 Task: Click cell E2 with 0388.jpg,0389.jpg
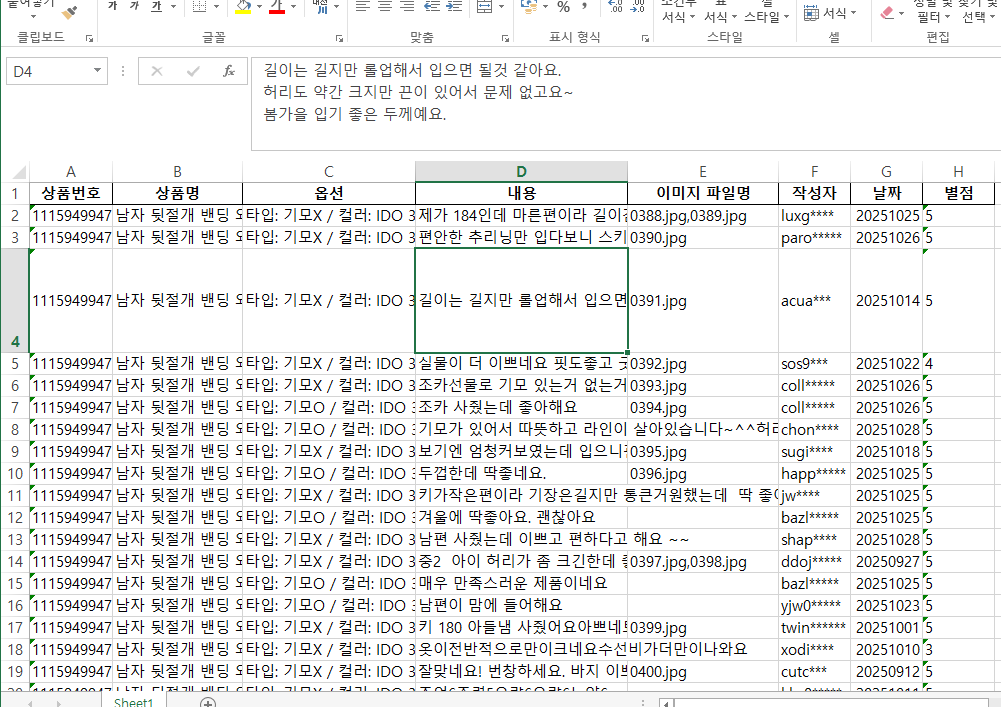tap(703, 215)
